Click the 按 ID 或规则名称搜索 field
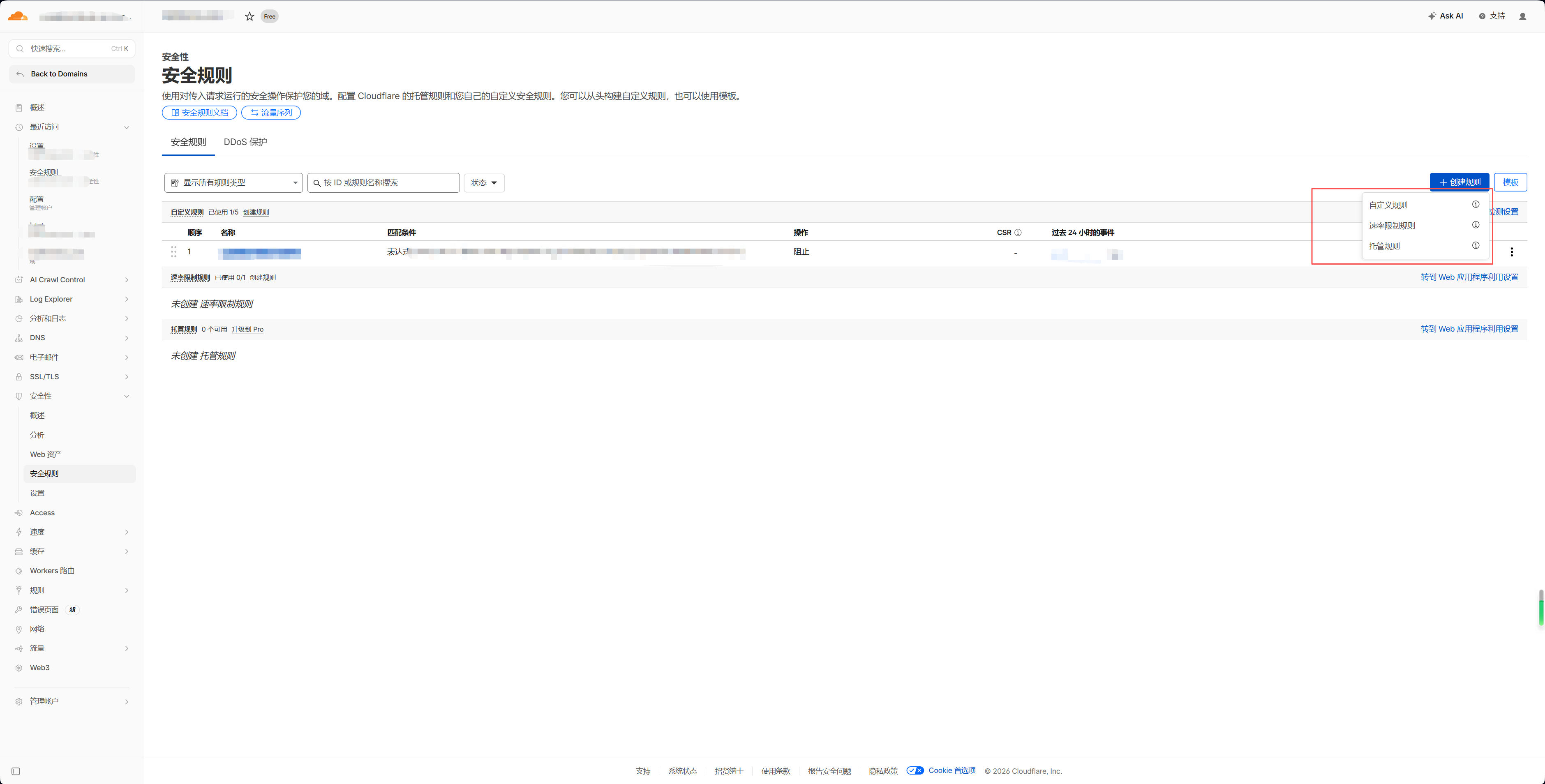Viewport: 1545px width, 784px height. 384,183
